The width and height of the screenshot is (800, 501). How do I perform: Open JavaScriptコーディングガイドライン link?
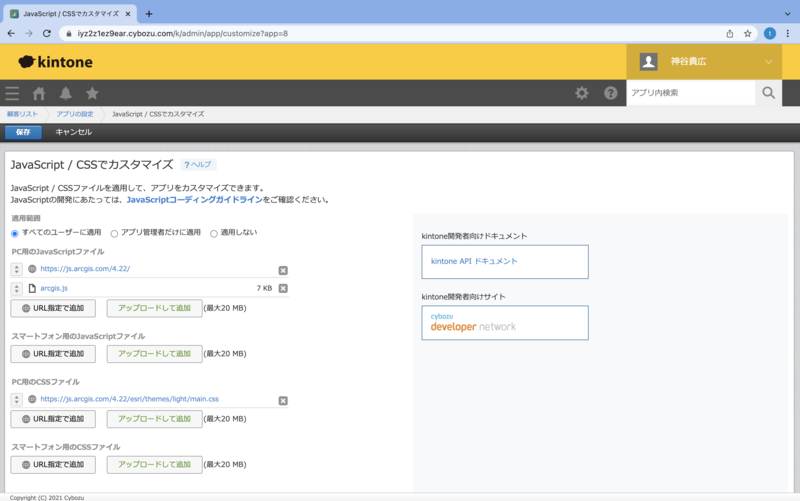[194, 199]
